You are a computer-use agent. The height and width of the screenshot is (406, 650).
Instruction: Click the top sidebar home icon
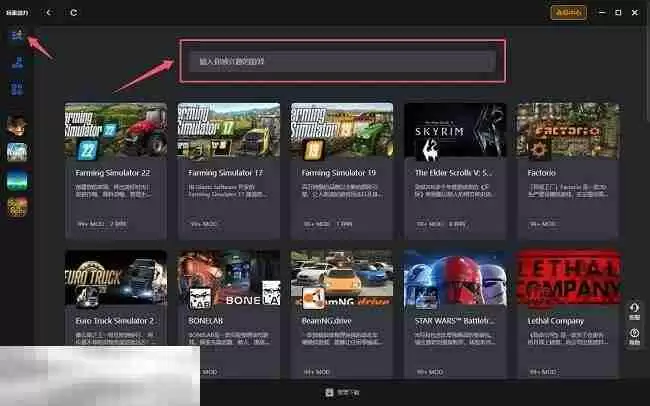[15, 36]
